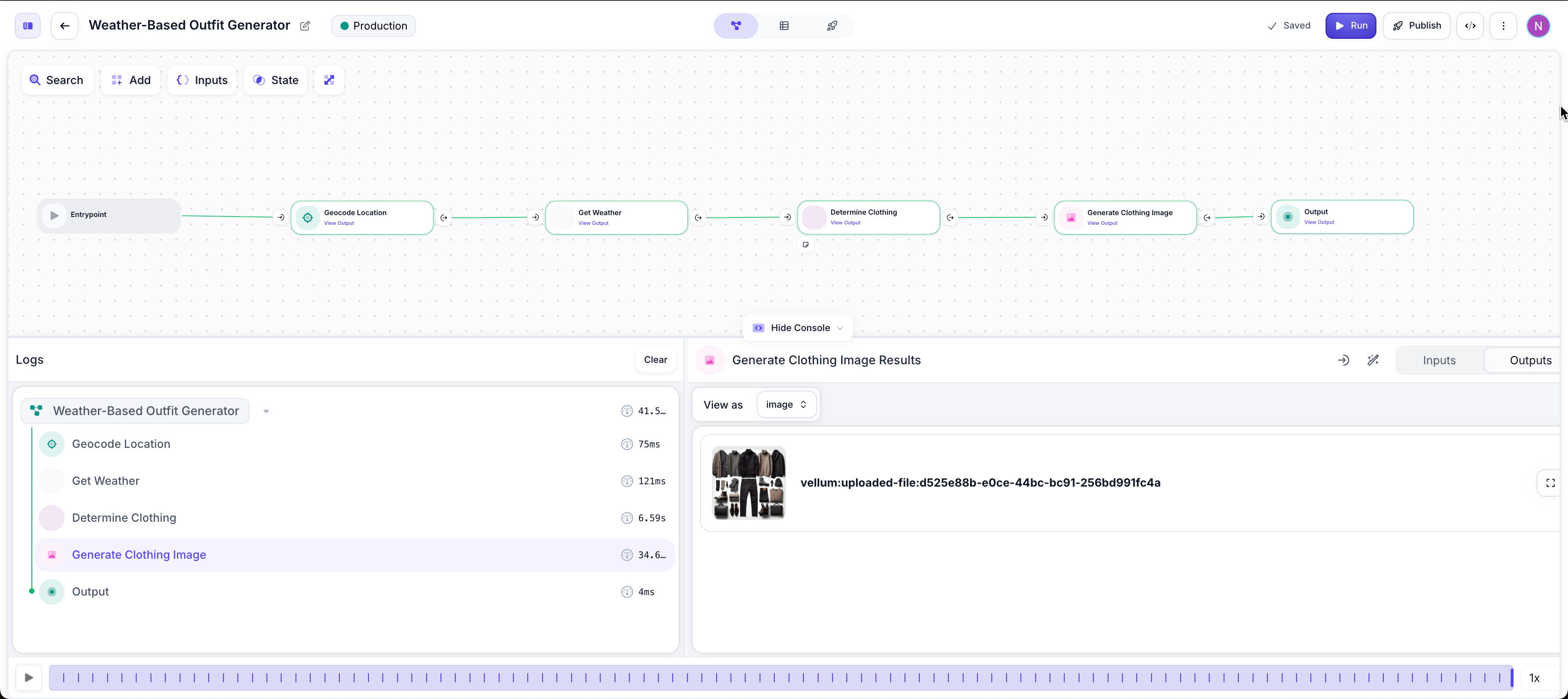
Task: Expand the generated image with the fullscreen icon
Action: point(1550,483)
